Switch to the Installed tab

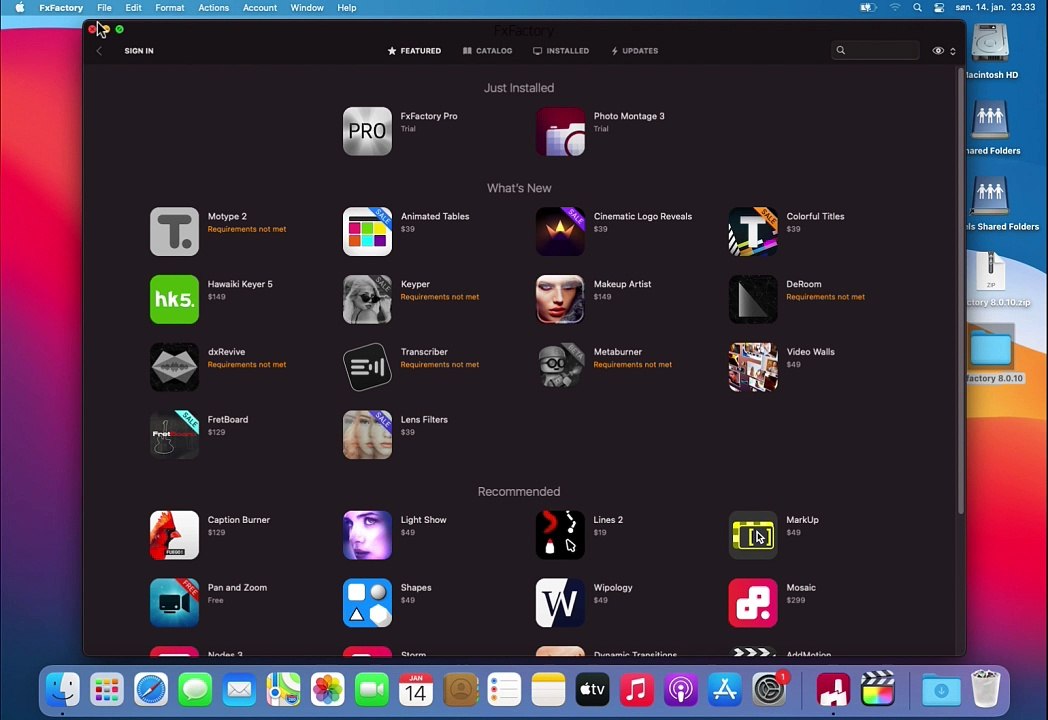561,51
